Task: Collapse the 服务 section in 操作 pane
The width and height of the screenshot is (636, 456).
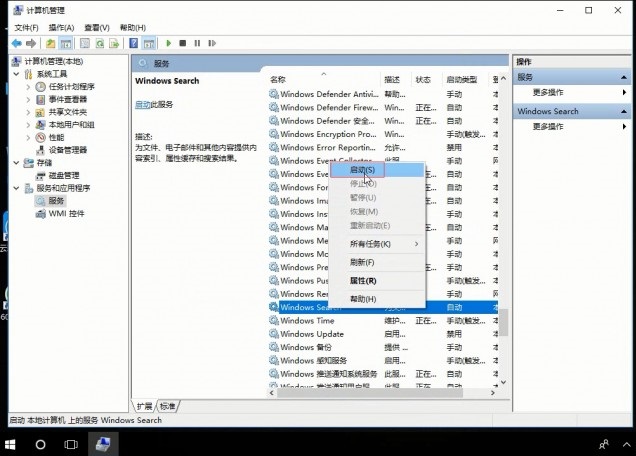Action: coord(624,77)
